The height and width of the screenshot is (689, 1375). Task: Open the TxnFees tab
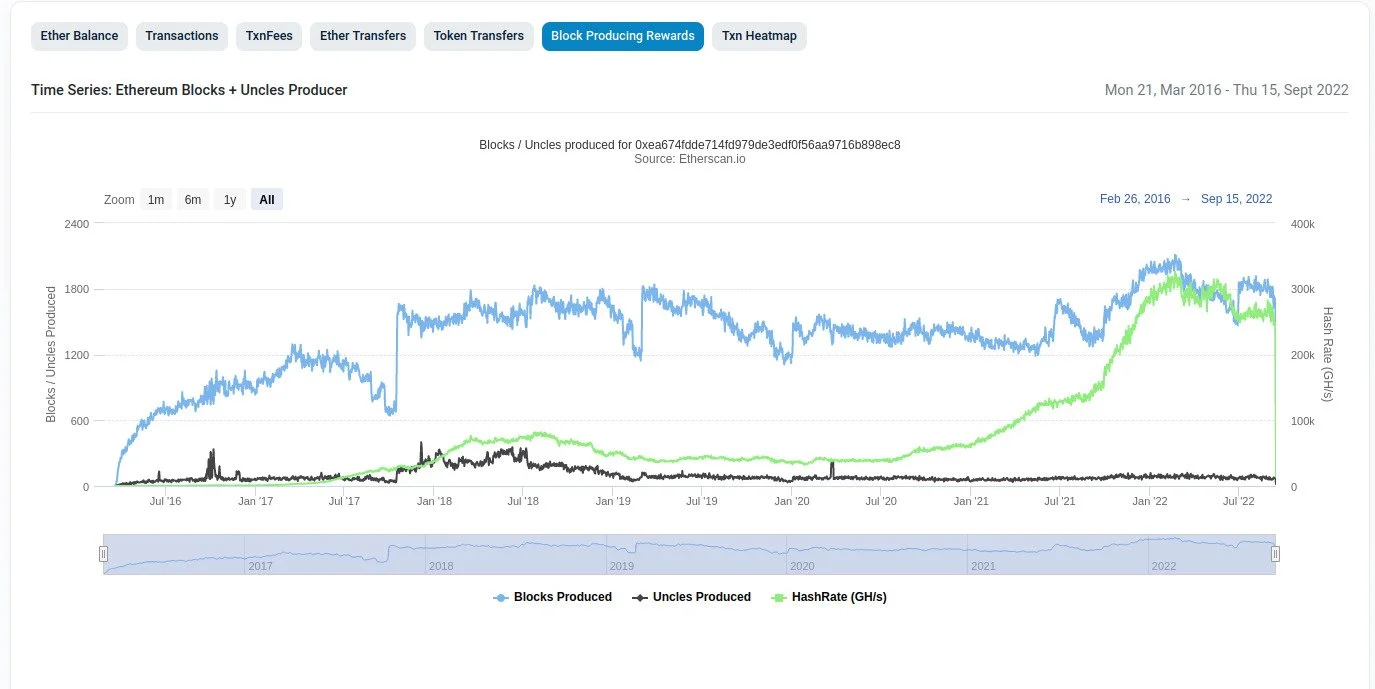(269, 36)
